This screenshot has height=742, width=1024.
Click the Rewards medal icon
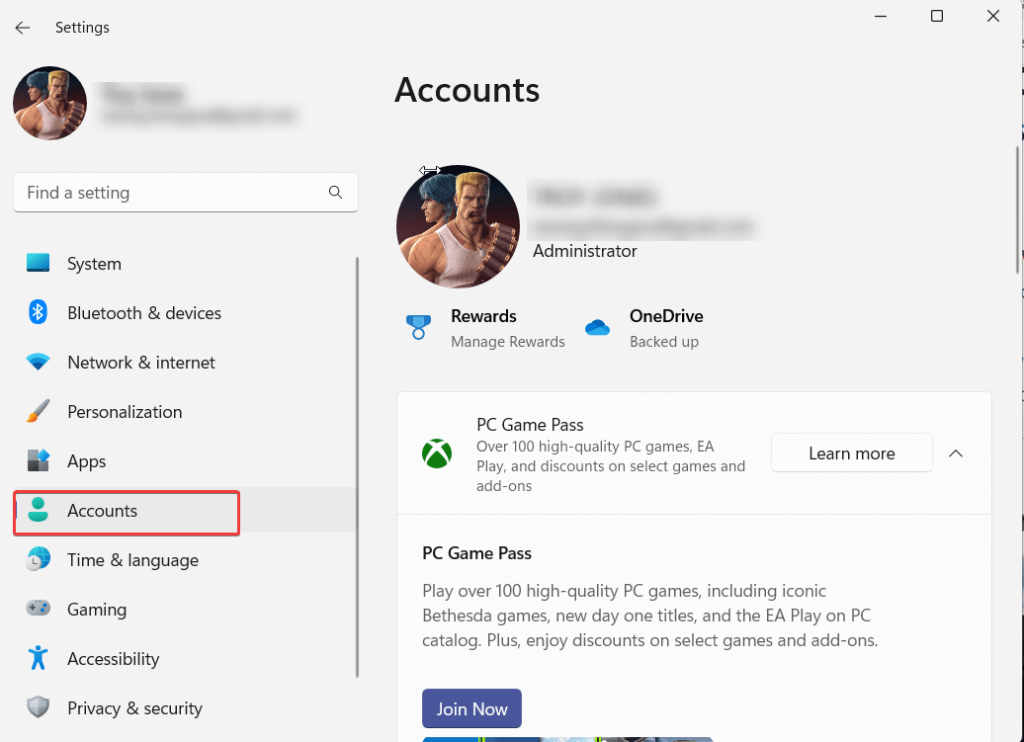point(418,327)
